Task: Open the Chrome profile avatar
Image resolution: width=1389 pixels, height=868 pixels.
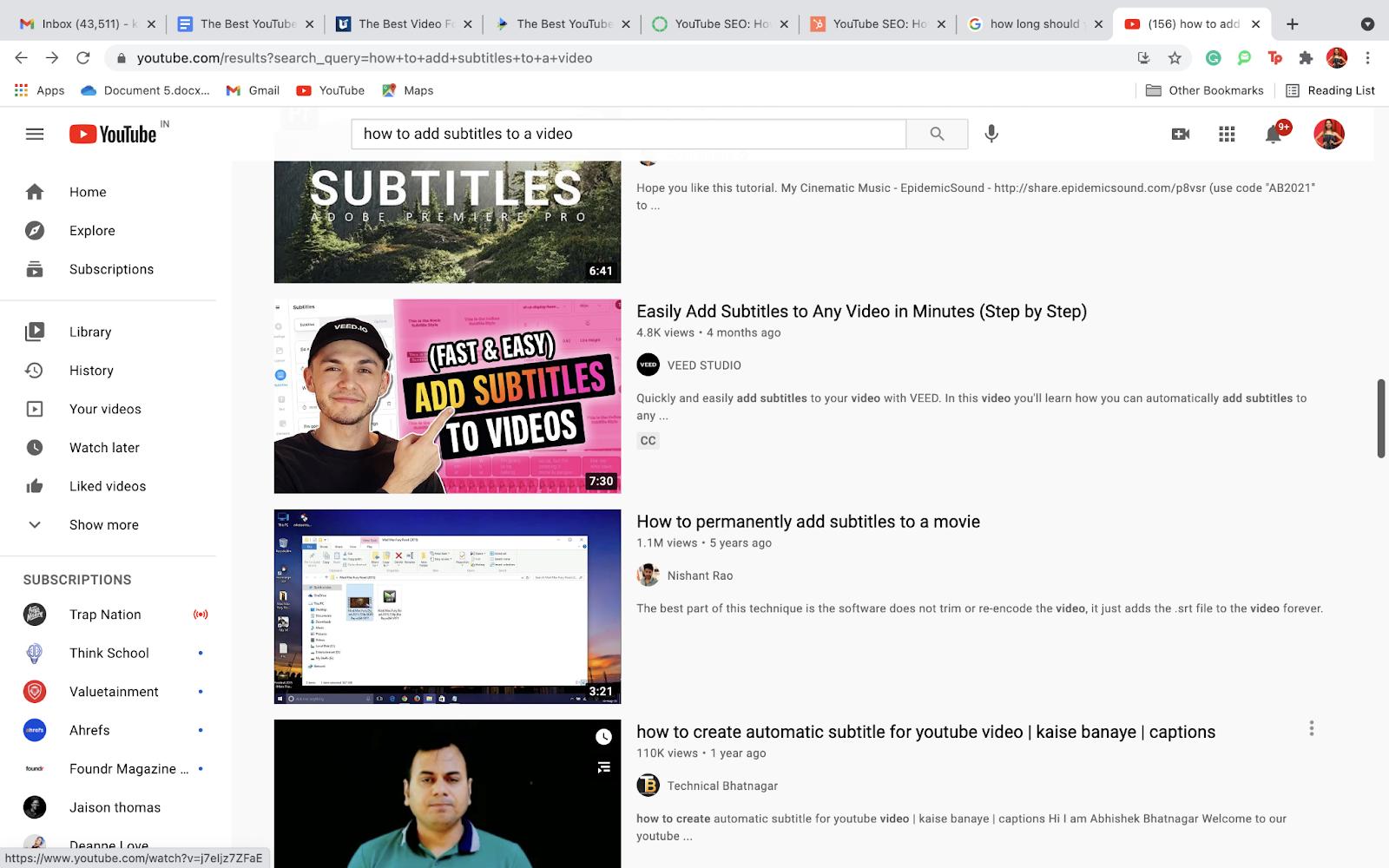Action: [x=1337, y=58]
